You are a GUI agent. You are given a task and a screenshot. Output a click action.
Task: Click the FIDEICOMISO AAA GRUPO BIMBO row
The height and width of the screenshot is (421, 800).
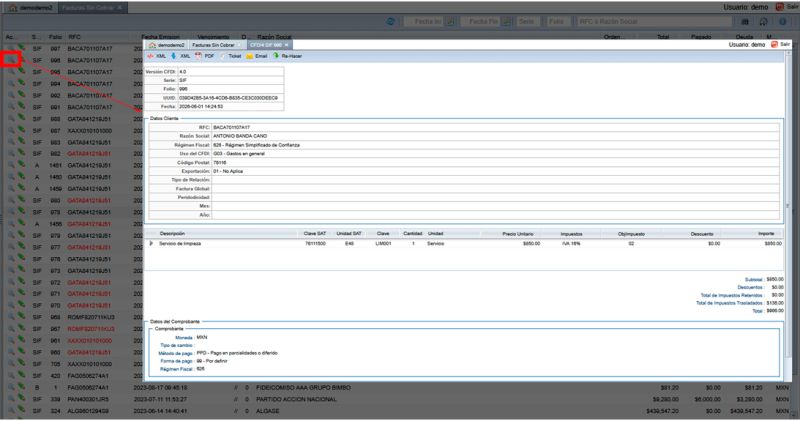tap(396, 388)
